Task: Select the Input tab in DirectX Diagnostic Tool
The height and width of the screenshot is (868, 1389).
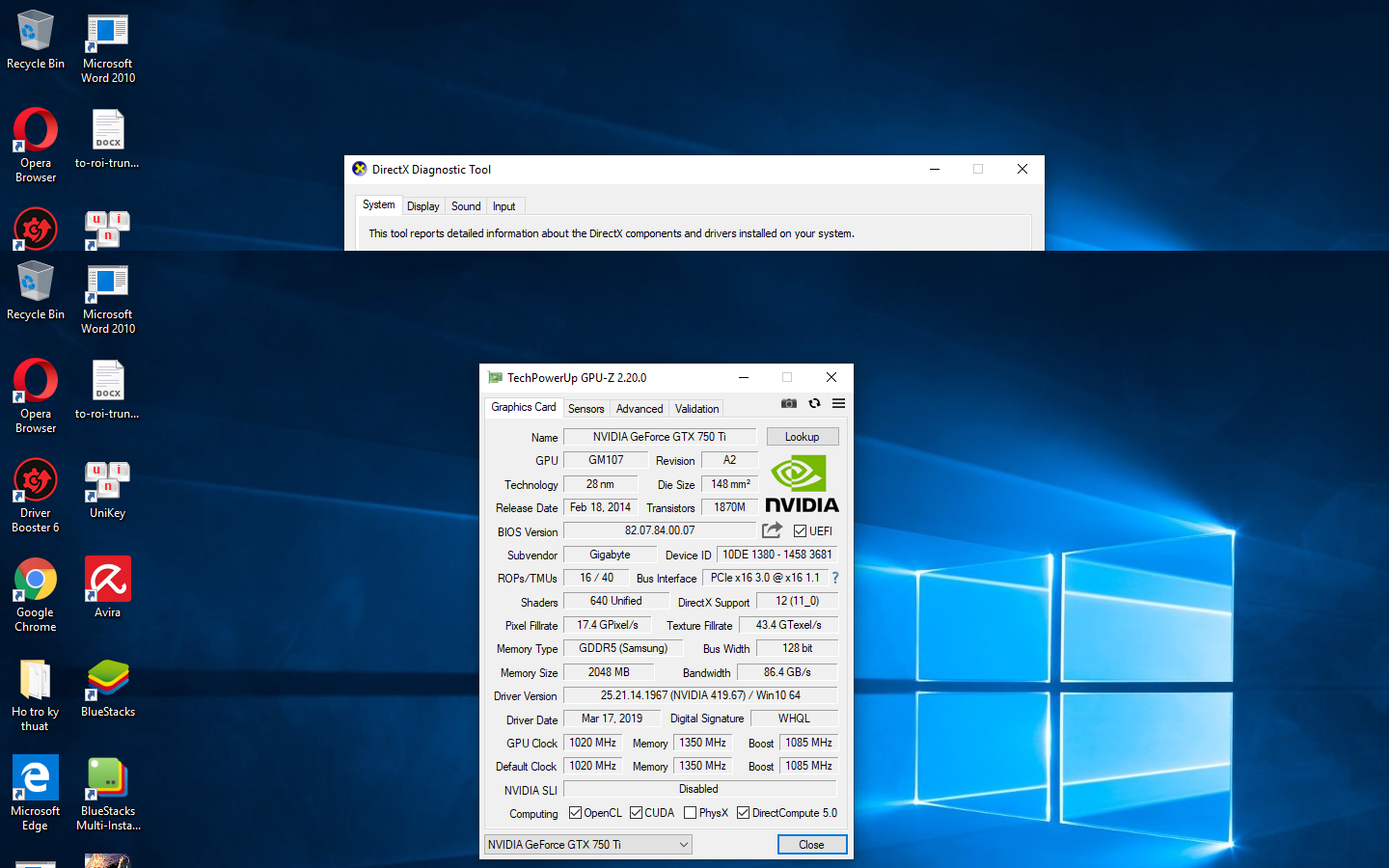Action: 504,206
